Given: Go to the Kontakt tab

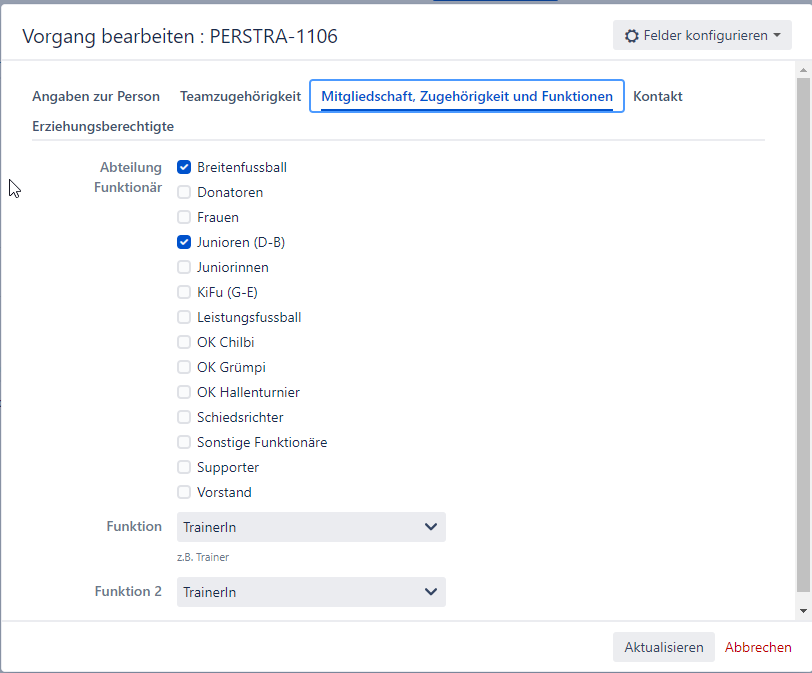Looking at the screenshot, I should point(658,97).
